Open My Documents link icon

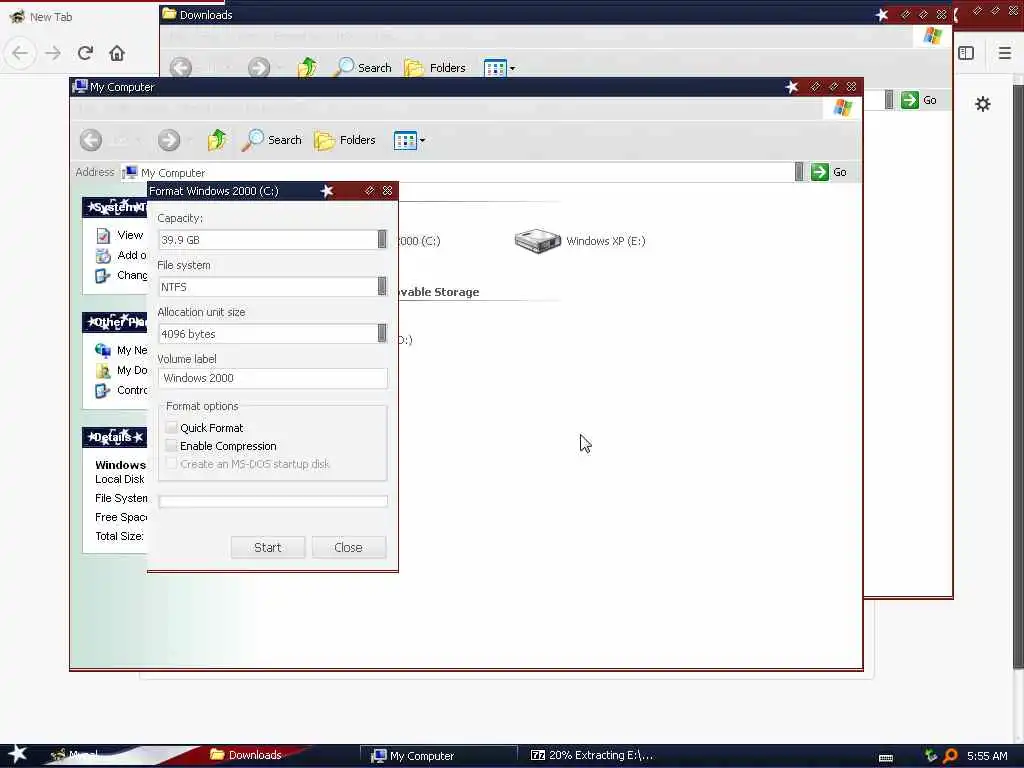pos(103,370)
